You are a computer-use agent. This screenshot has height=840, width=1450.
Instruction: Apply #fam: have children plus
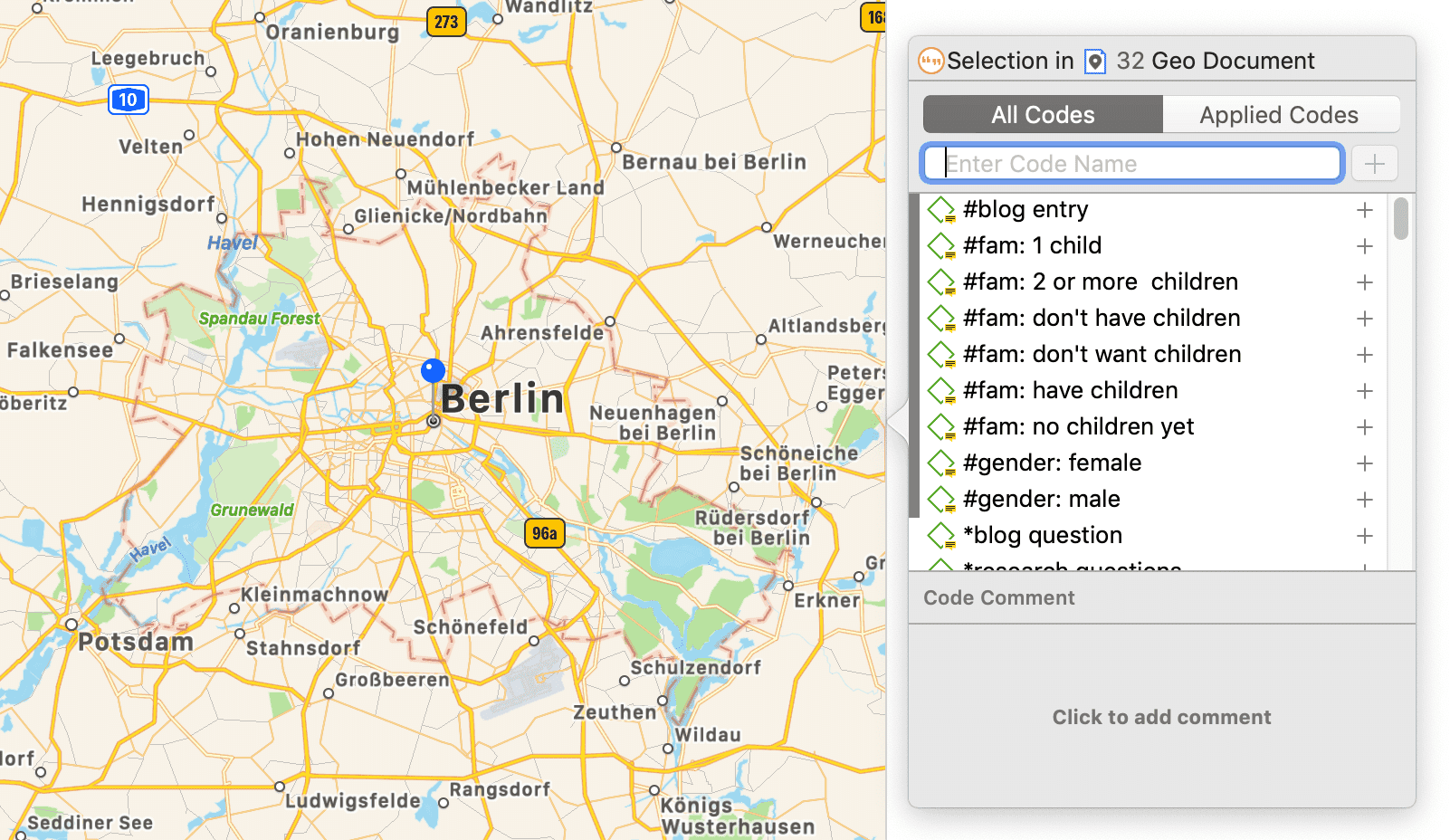pos(1365,391)
